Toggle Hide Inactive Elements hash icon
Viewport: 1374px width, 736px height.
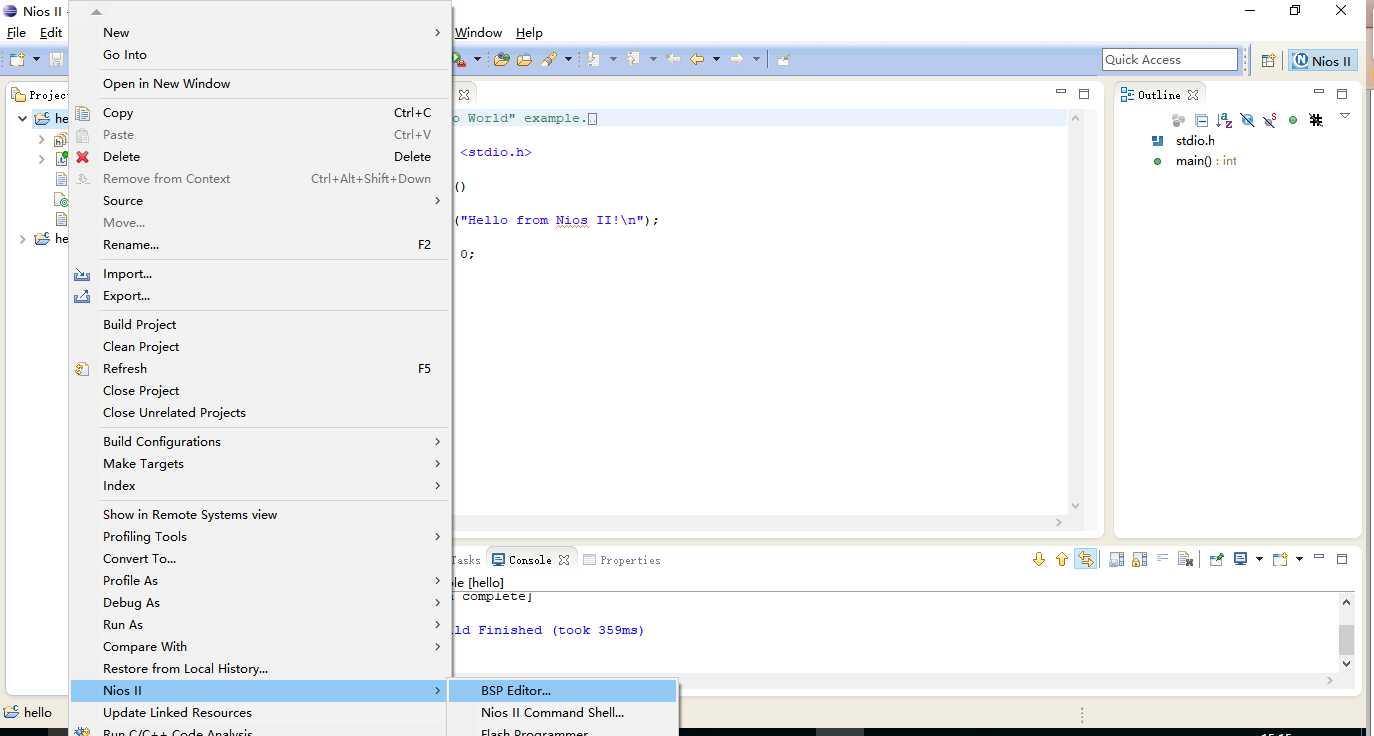click(x=1316, y=120)
